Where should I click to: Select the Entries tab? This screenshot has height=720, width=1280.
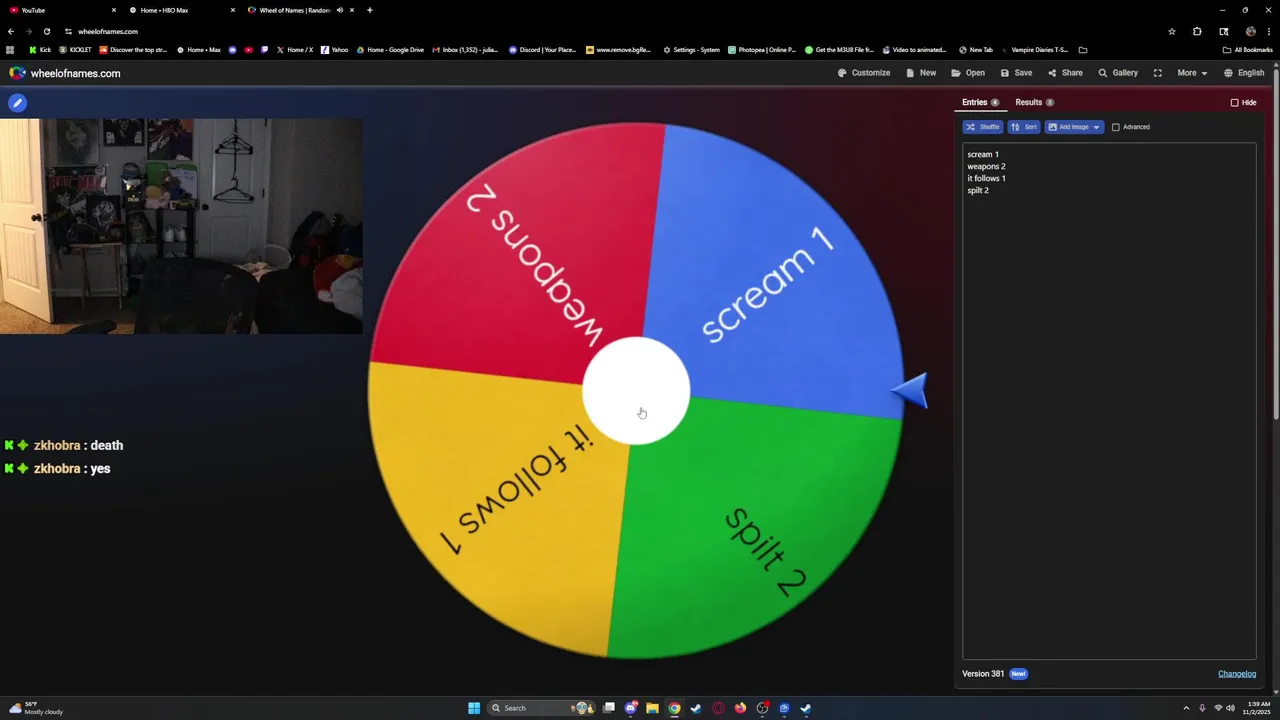tap(980, 102)
